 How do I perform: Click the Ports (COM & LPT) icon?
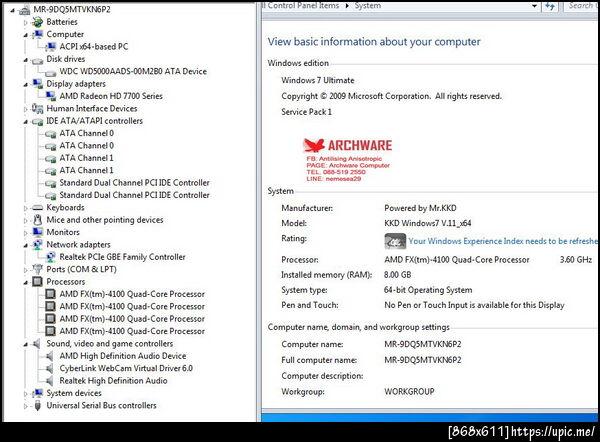tap(38, 269)
